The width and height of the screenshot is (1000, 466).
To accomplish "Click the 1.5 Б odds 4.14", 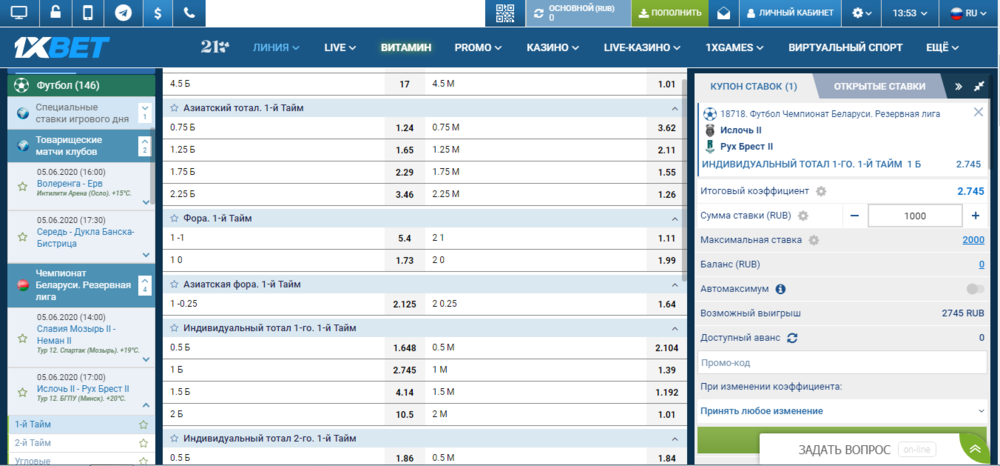I will pos(405,393).
